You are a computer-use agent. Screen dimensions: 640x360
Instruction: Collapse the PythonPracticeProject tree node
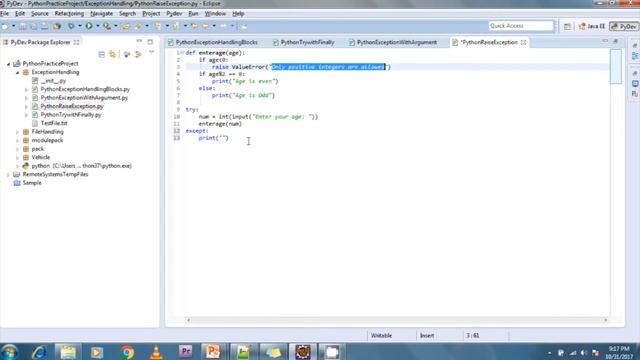(8, 64)
